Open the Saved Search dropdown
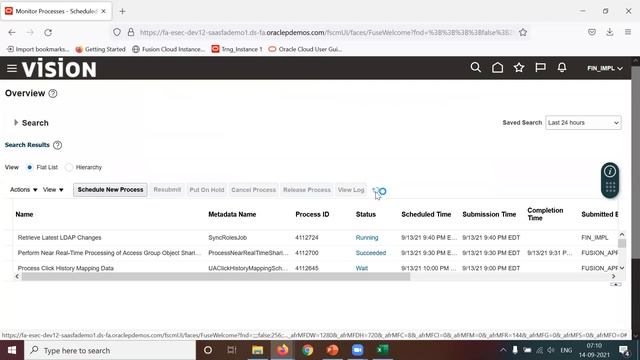The image size is (640, 360). [583, 123]
